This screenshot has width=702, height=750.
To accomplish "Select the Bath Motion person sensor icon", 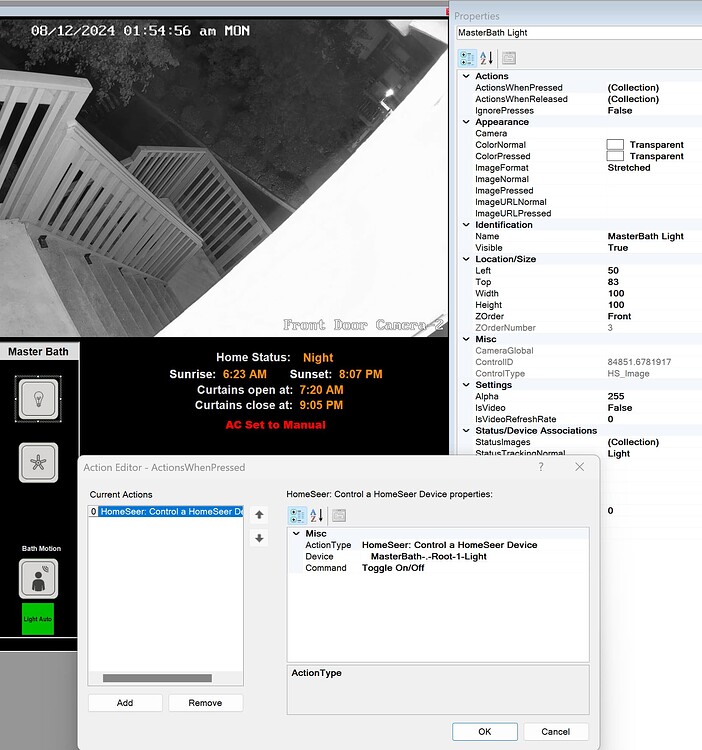I will coord(38,579).
